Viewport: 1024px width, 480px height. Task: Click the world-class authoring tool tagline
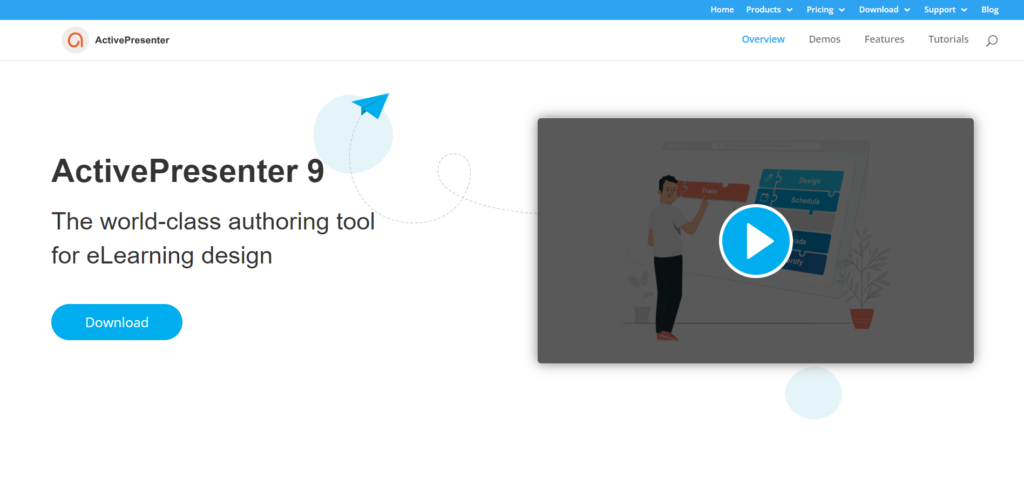[x=213, y=238]
